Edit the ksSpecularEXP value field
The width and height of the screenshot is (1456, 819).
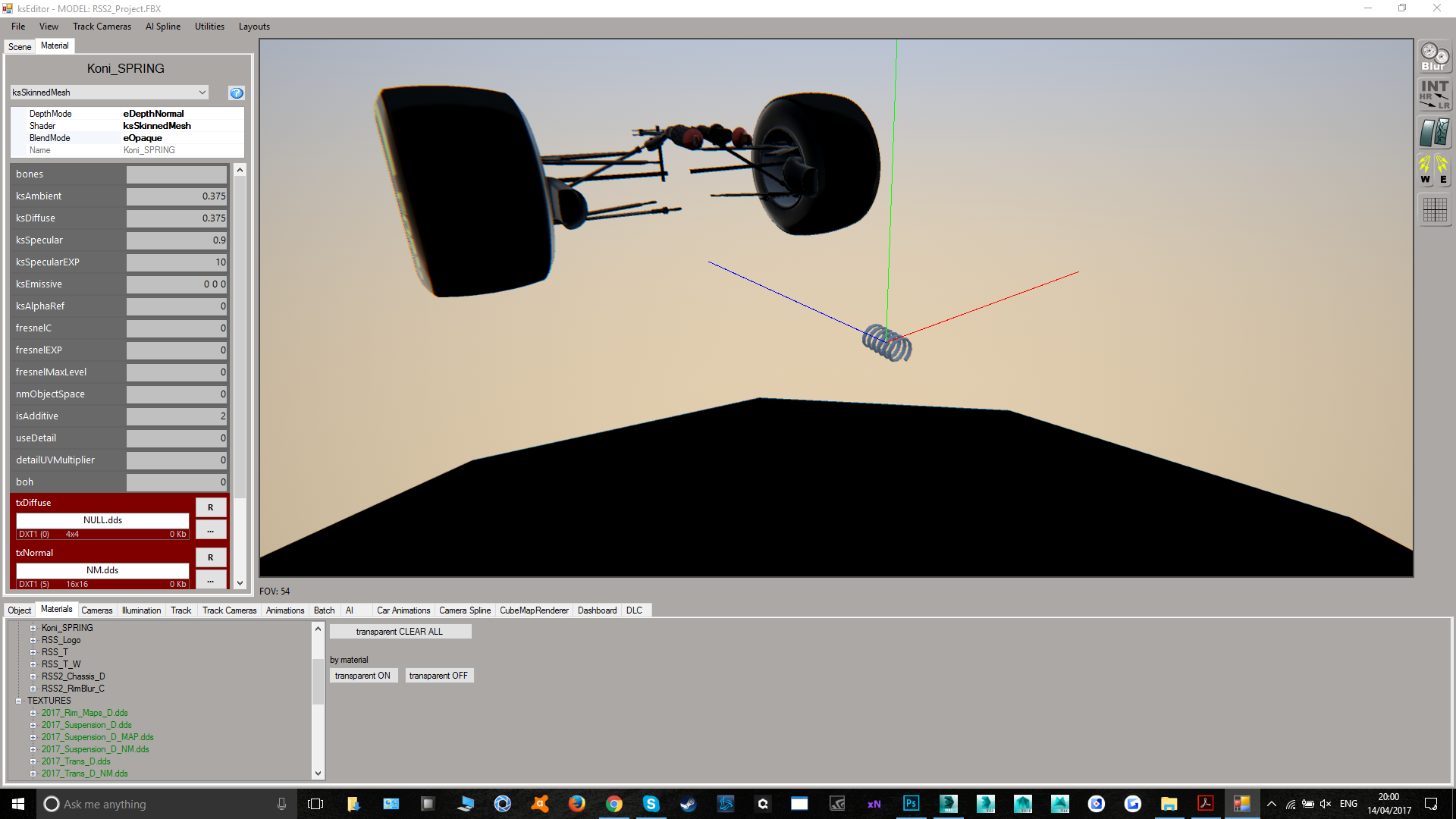[177, 262]
